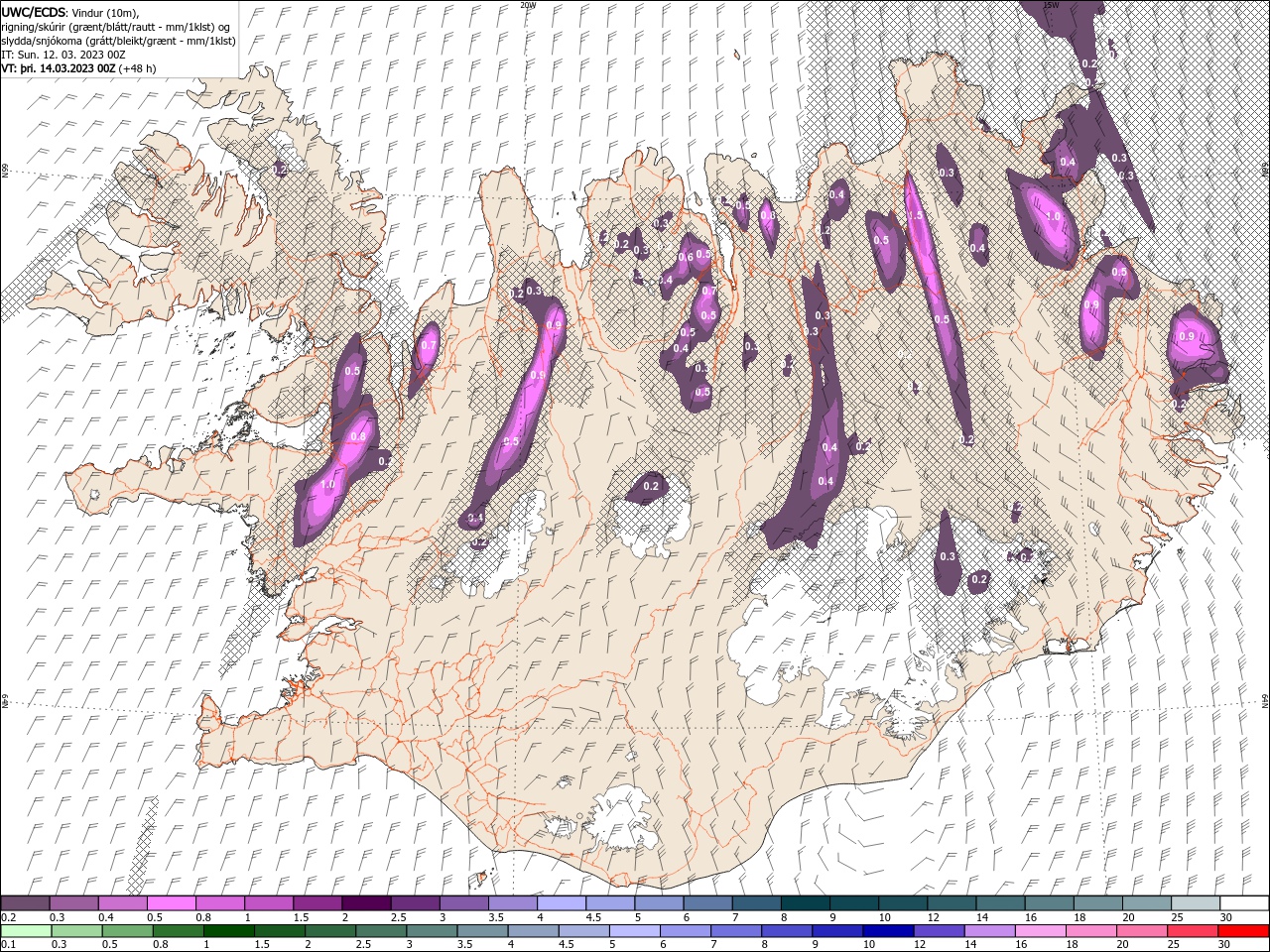Click the top-row legend swatch labeled 1.5
Image resolution: width=1270 pixels, height=952 pixels.
317,903
